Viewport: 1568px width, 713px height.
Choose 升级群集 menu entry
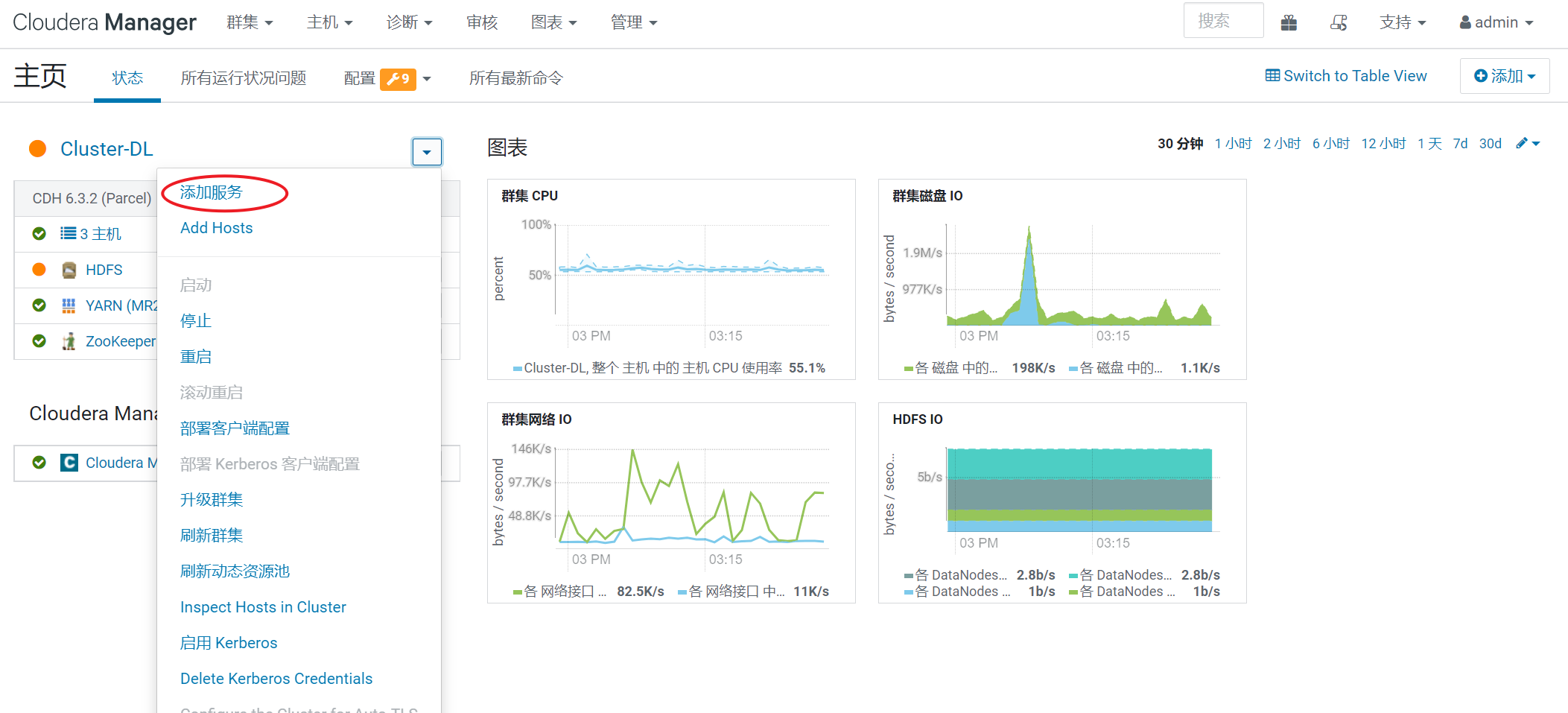tap(212, 499)
